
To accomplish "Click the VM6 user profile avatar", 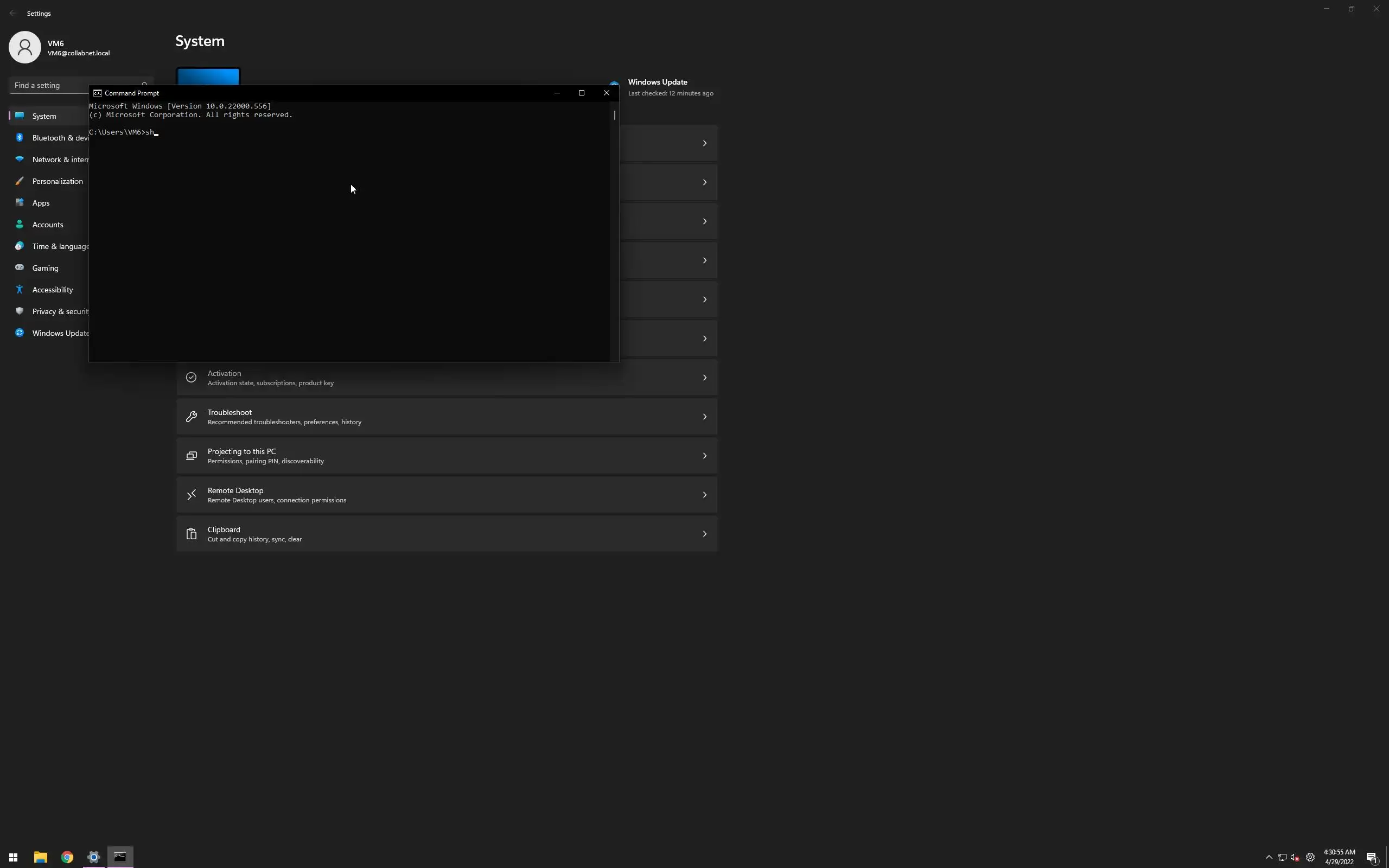I will [24, 47].
